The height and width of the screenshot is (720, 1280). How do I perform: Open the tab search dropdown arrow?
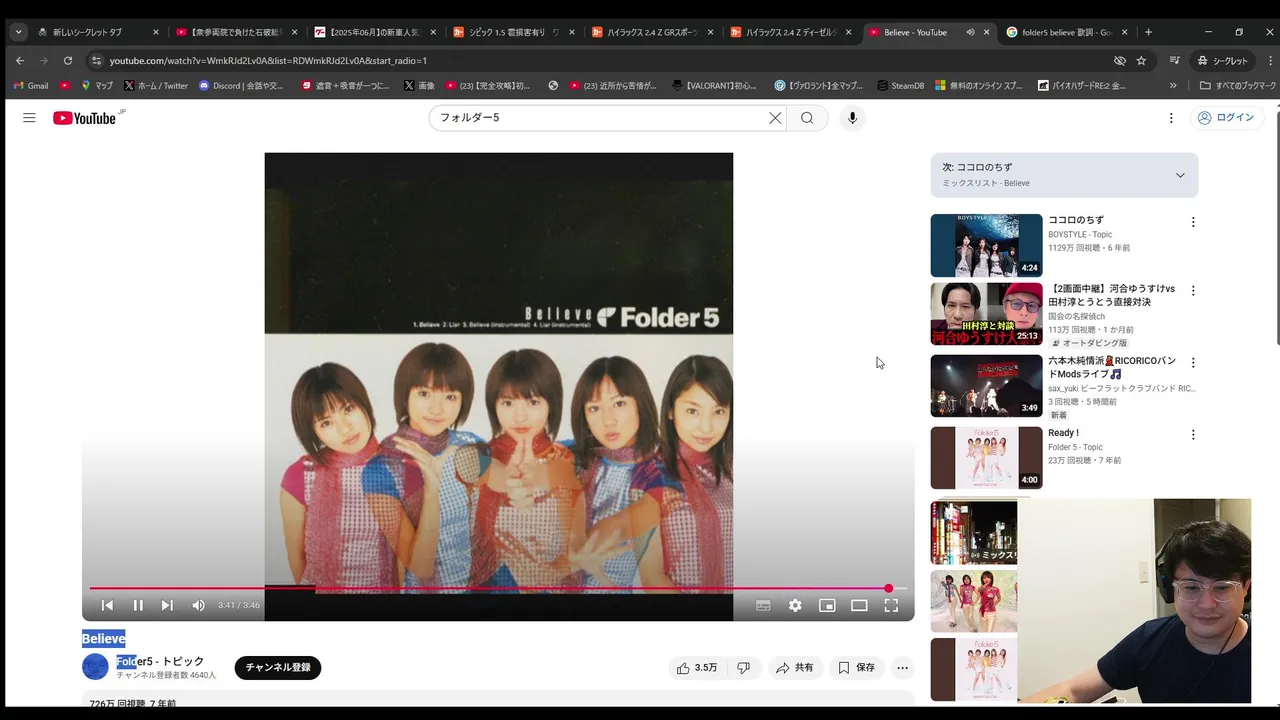click(x=18, y=32)
